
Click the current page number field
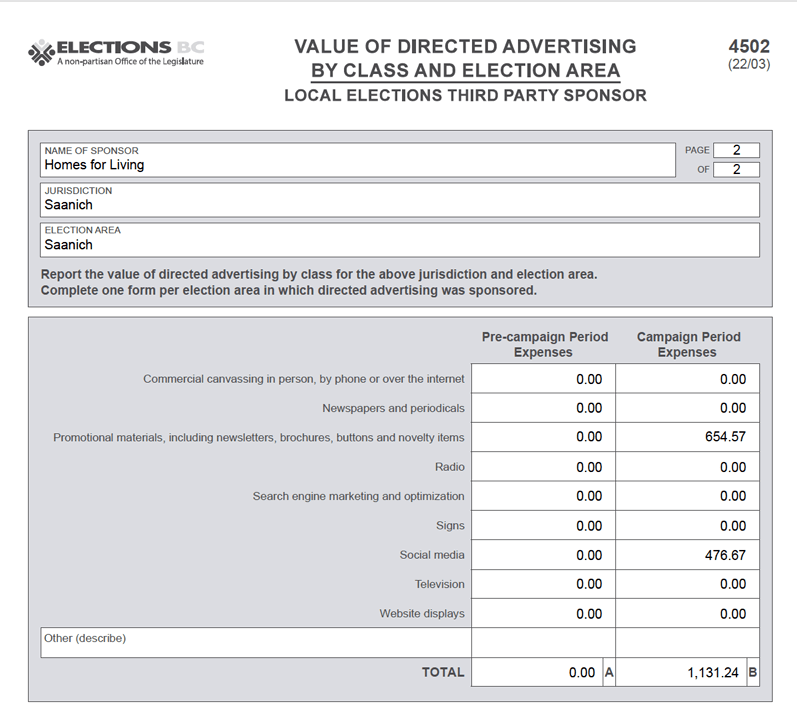point(736,150)
